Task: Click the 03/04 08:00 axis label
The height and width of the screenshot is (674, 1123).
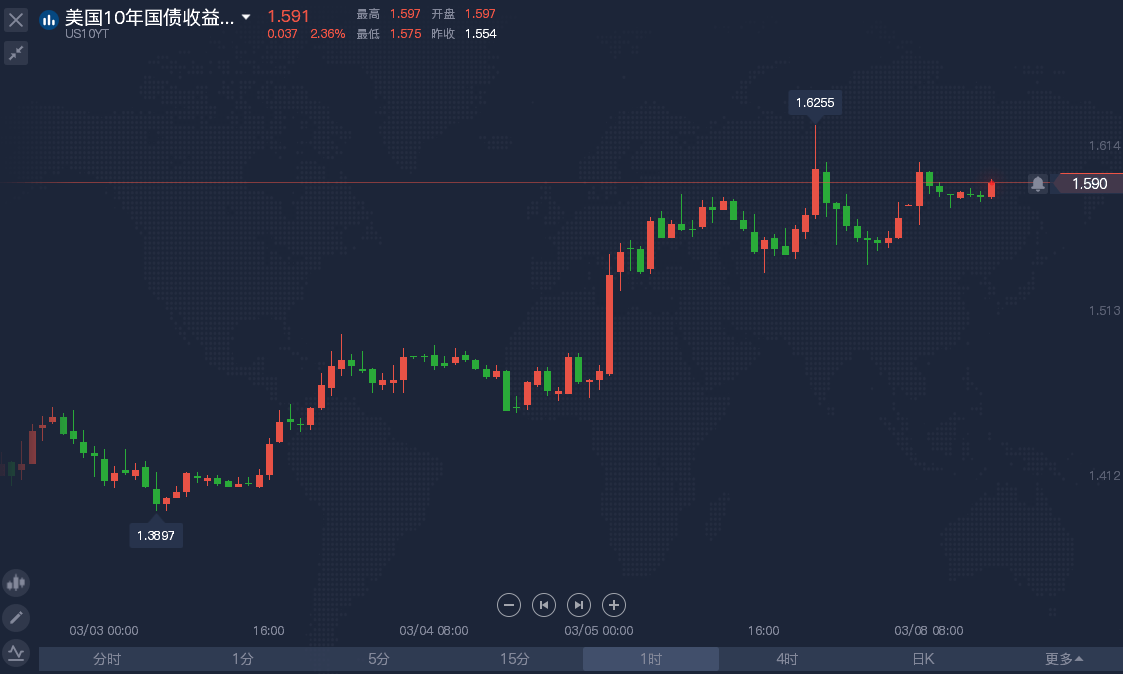Action: click(434, 630)
